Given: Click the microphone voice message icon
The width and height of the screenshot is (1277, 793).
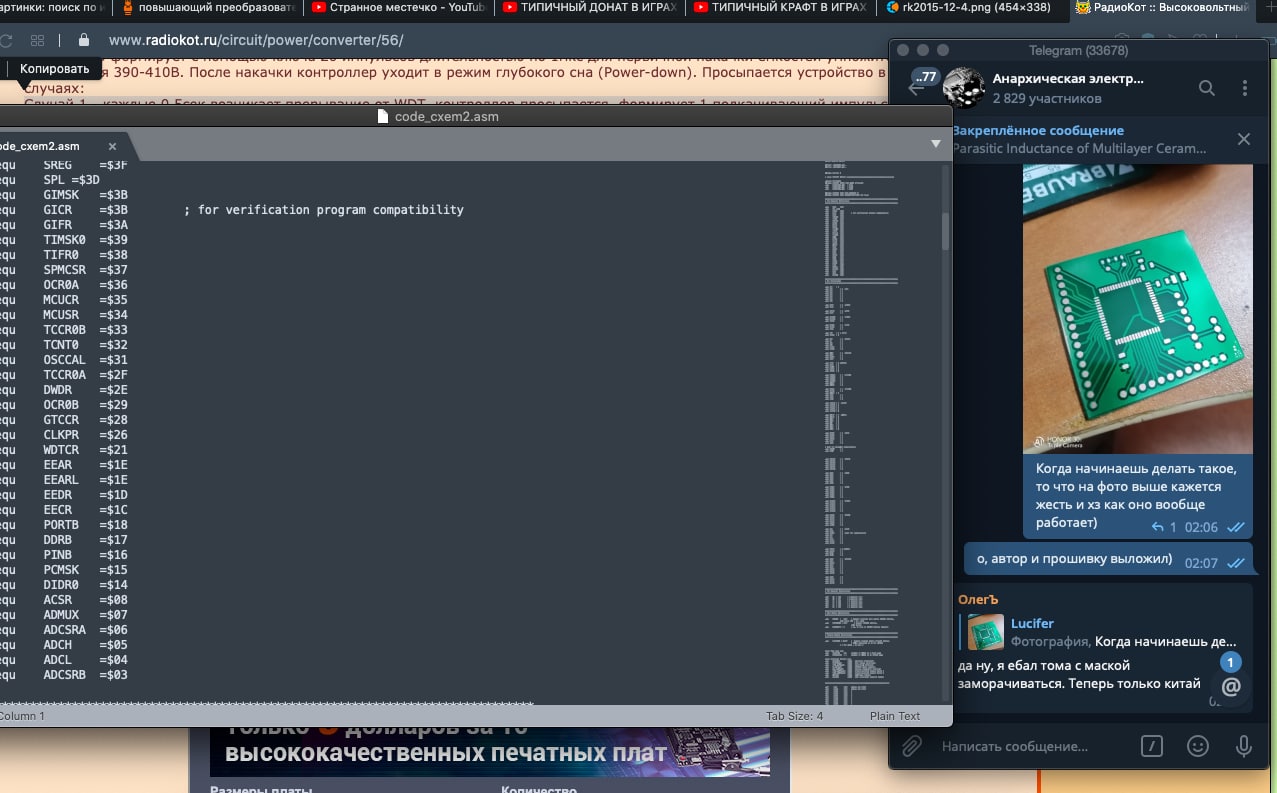Looking at the screenshot, I should 1244,746.
